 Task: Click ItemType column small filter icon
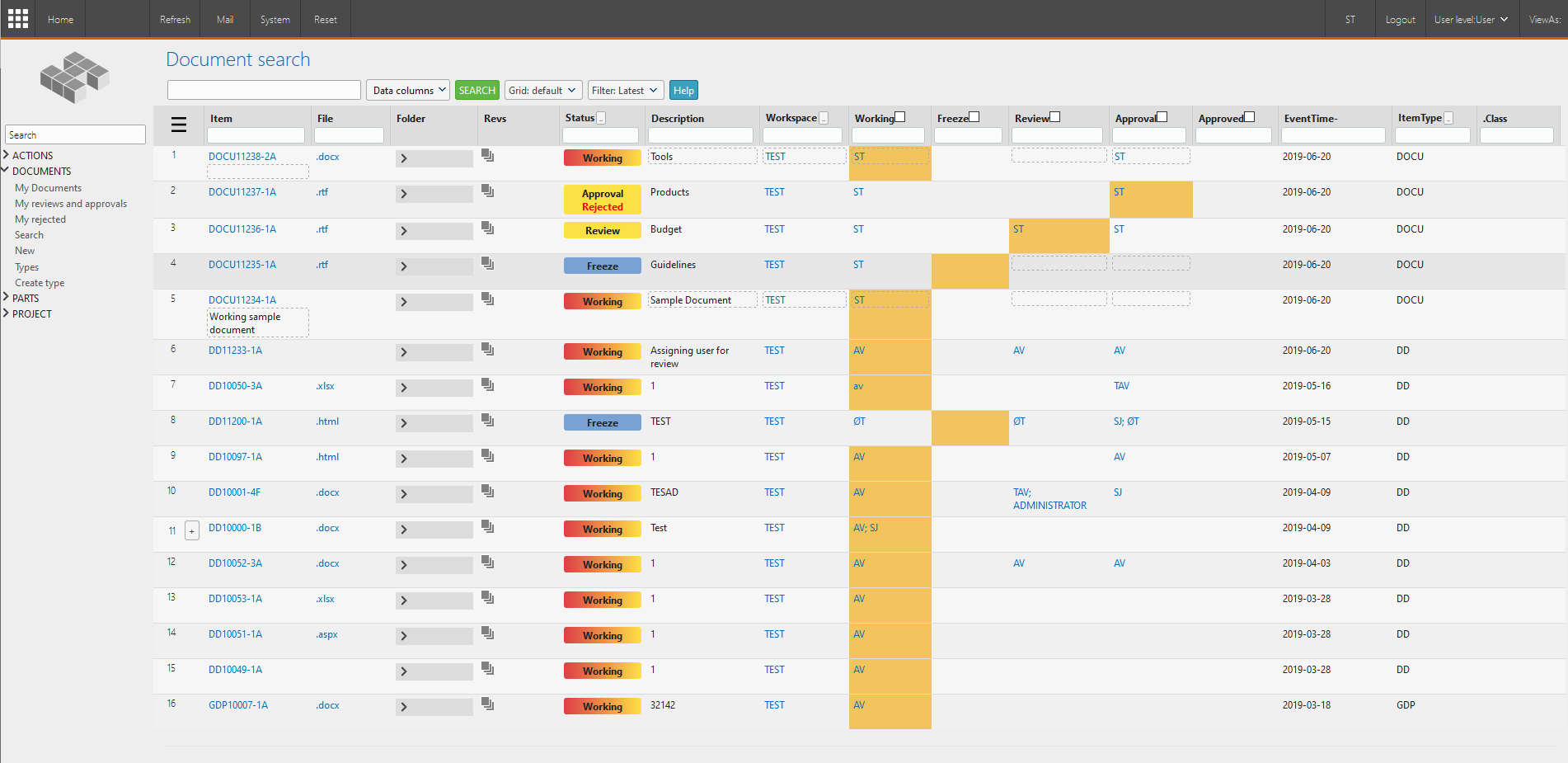(x=1448, y=119)
